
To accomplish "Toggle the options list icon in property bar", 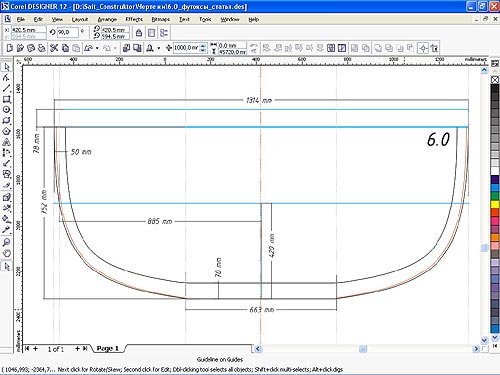I will coord(164,33).
